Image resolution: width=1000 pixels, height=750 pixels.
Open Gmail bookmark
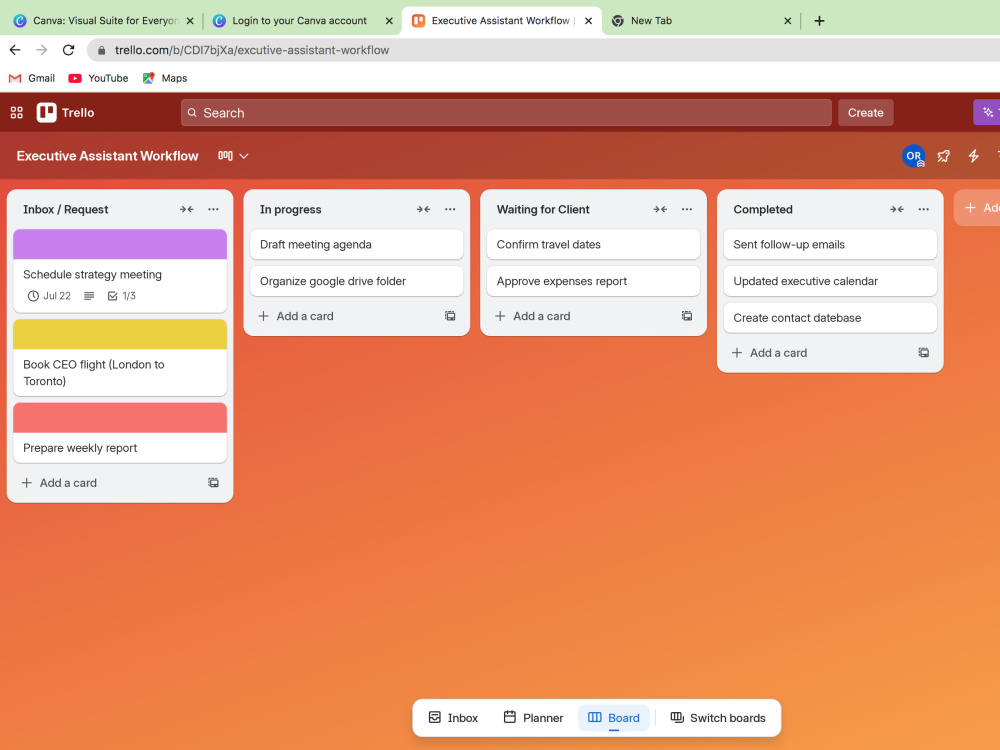click(32, 78)
